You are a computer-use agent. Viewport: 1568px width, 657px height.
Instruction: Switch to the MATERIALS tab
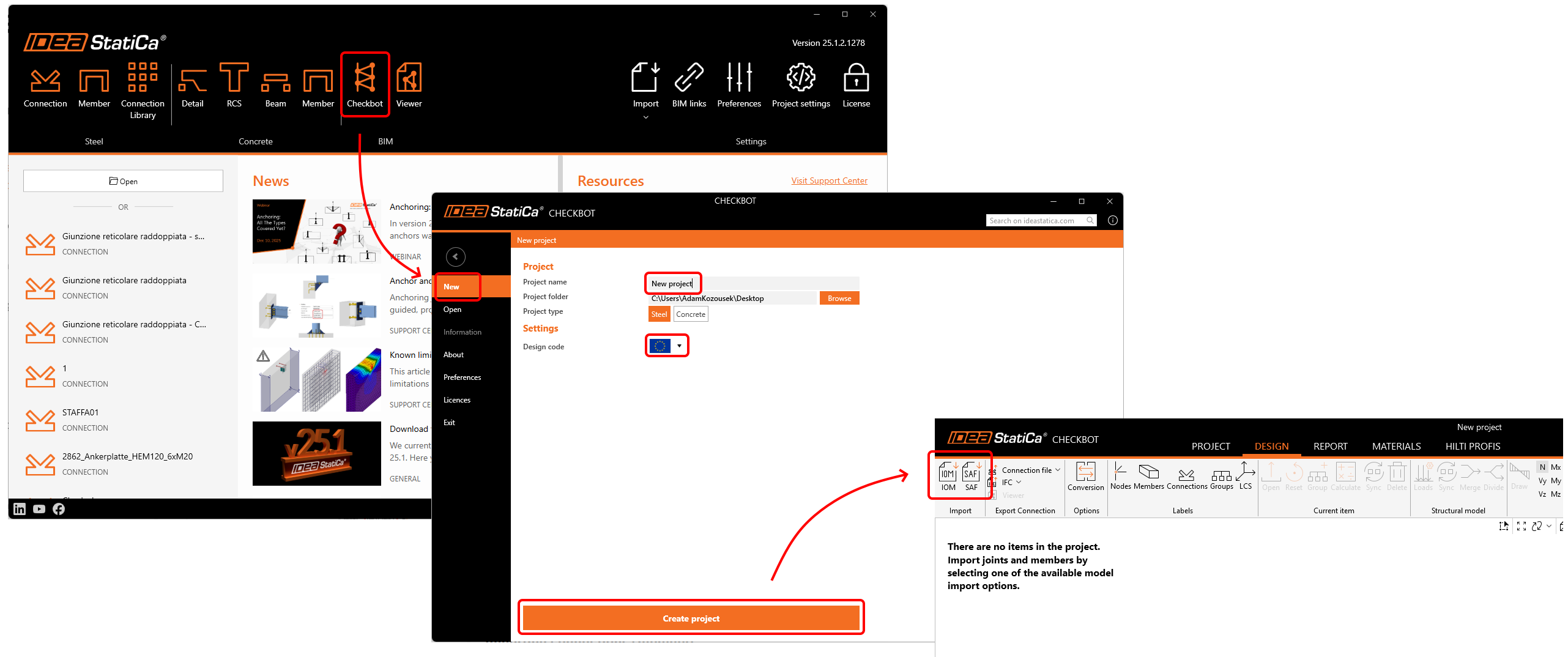click(1397, 447)
